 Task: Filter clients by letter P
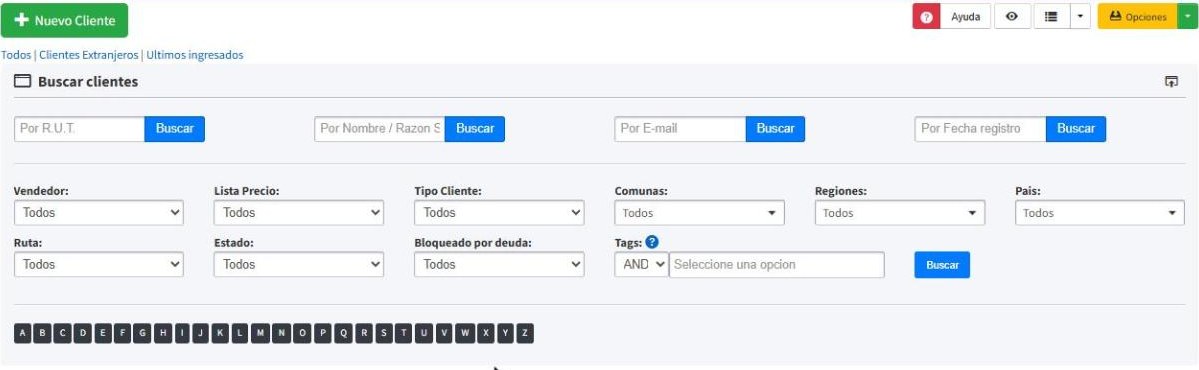coord(323,333)
